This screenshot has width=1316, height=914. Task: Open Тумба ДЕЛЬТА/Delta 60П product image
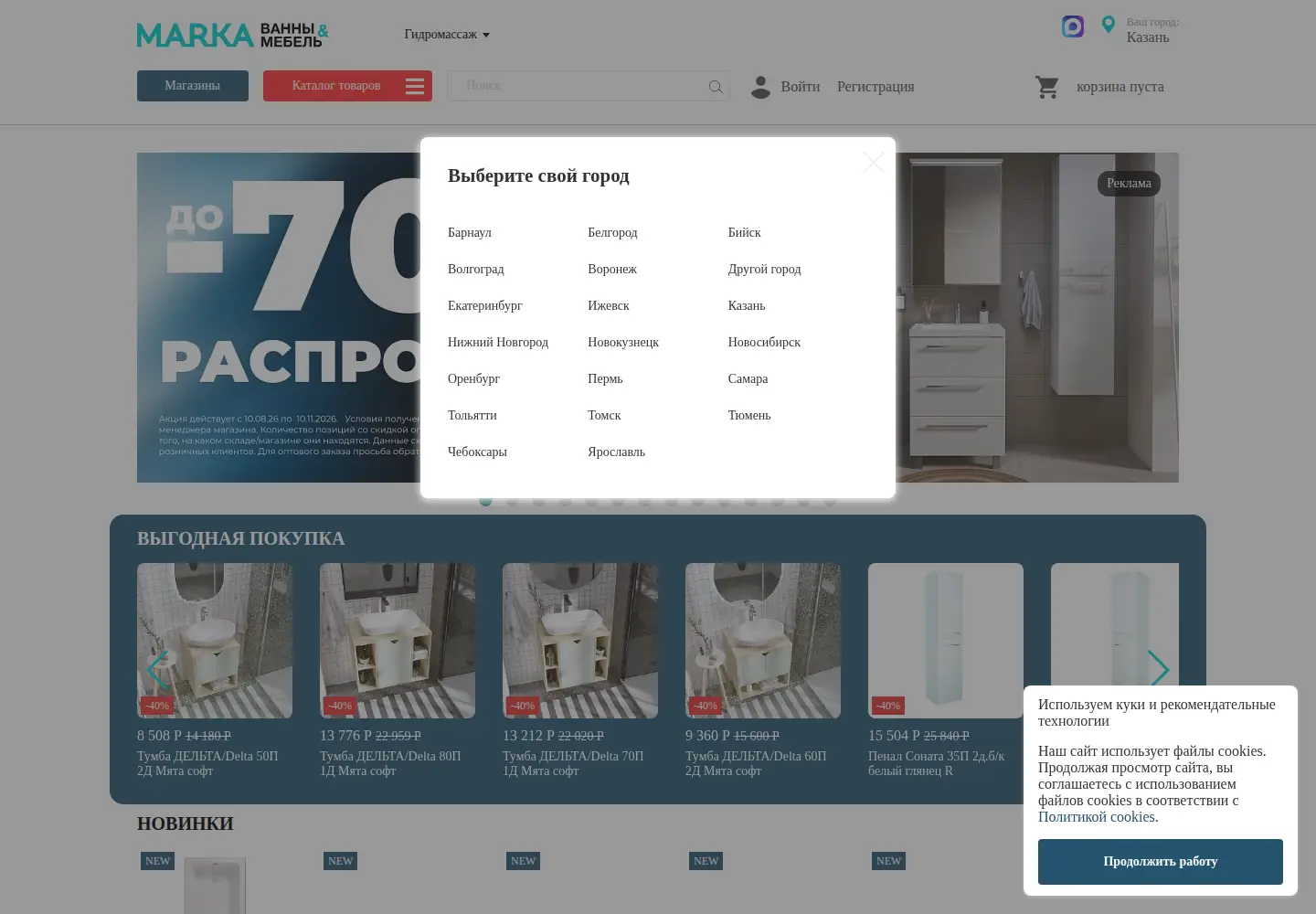(763, 641)
